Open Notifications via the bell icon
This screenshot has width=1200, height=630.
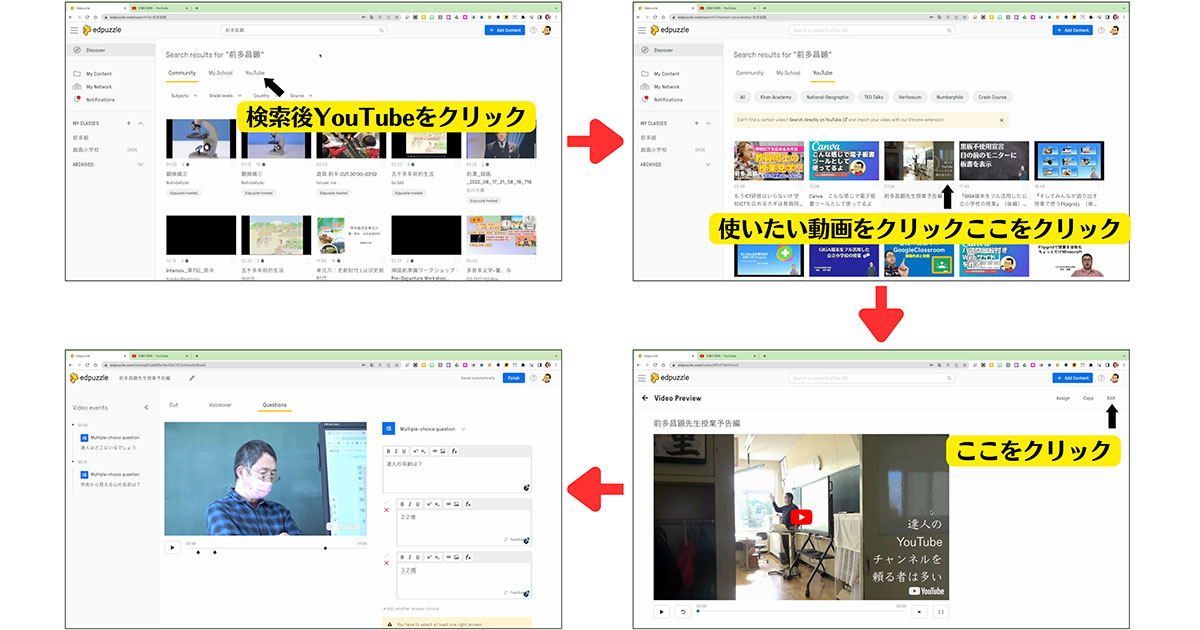[77, 99]
